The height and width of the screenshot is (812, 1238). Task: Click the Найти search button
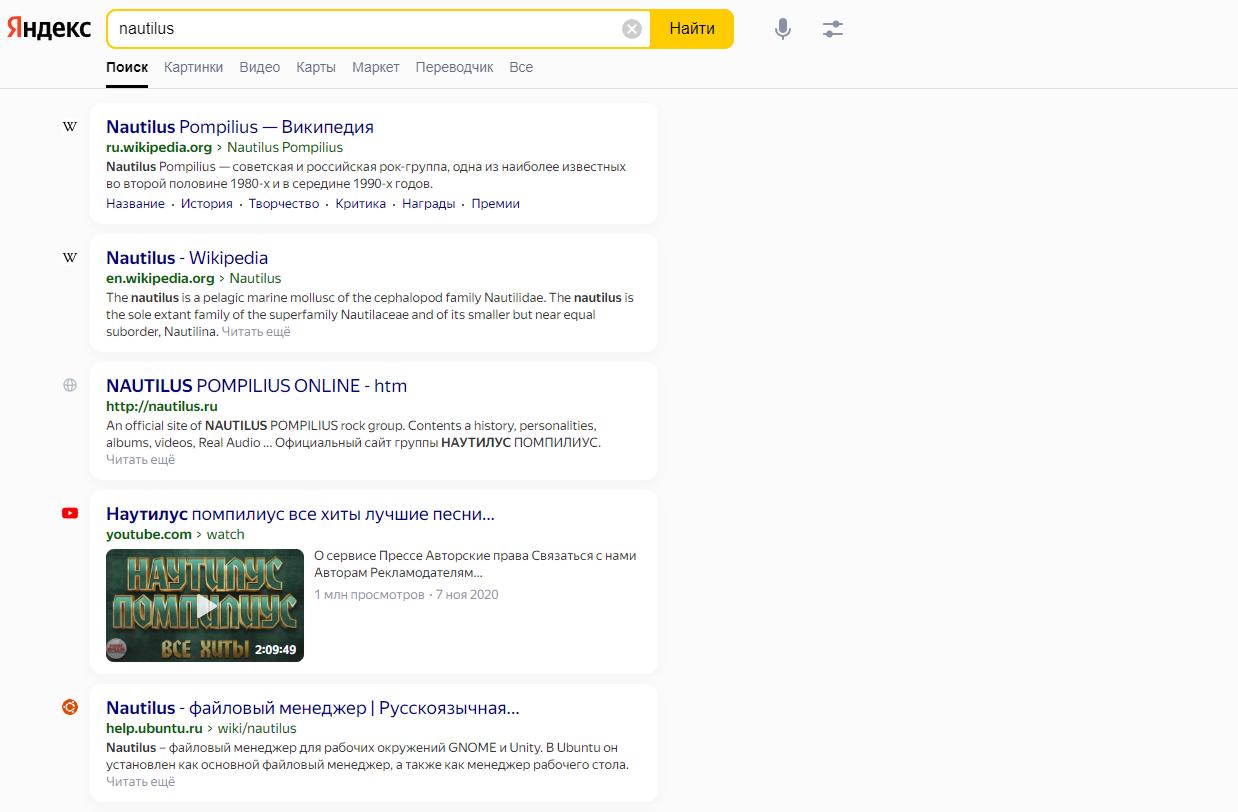point(692,29)
